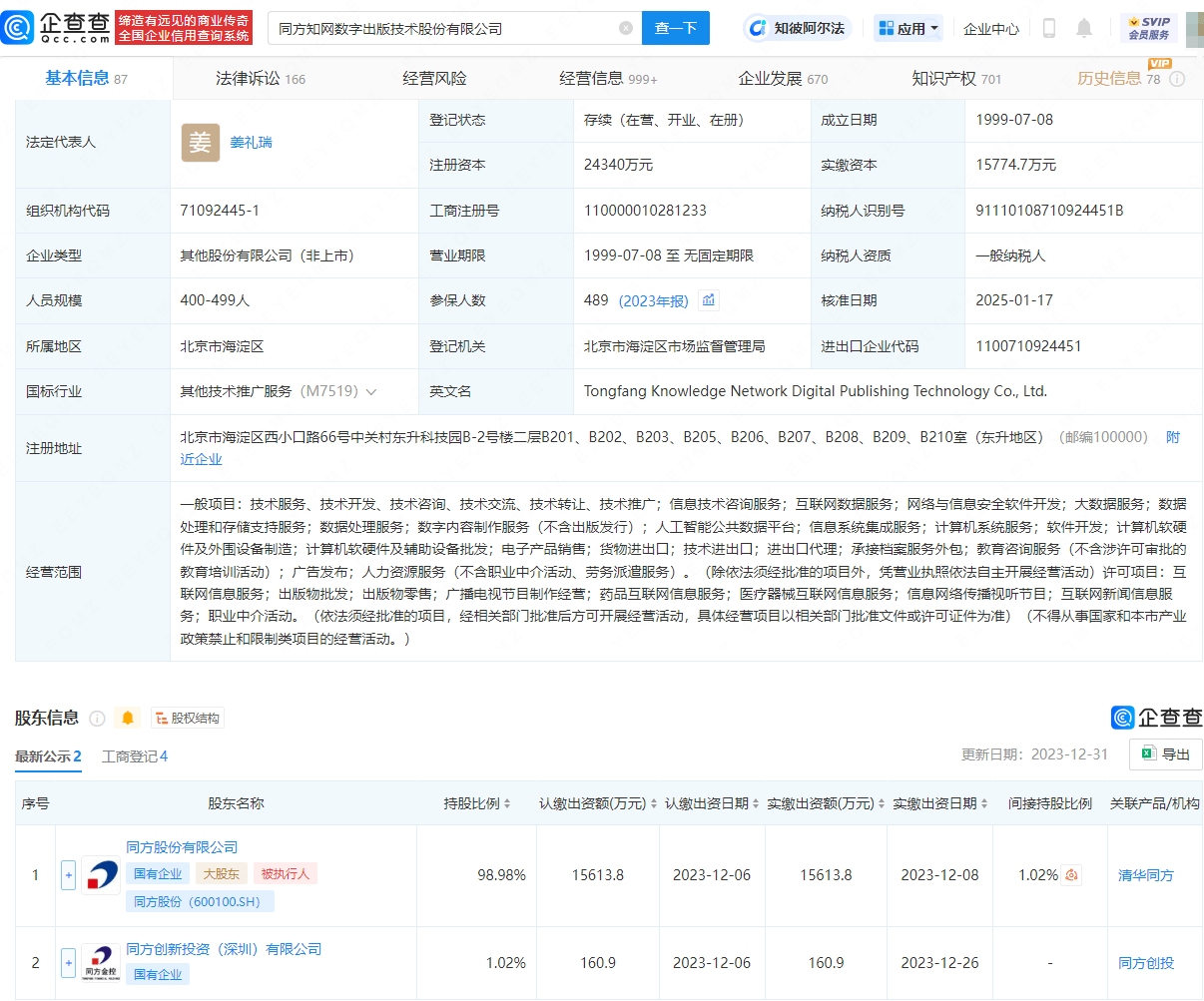The image size is (1204, 1001).
Task: Switch to the 基本信息 tab
Action: pos(87,79)
